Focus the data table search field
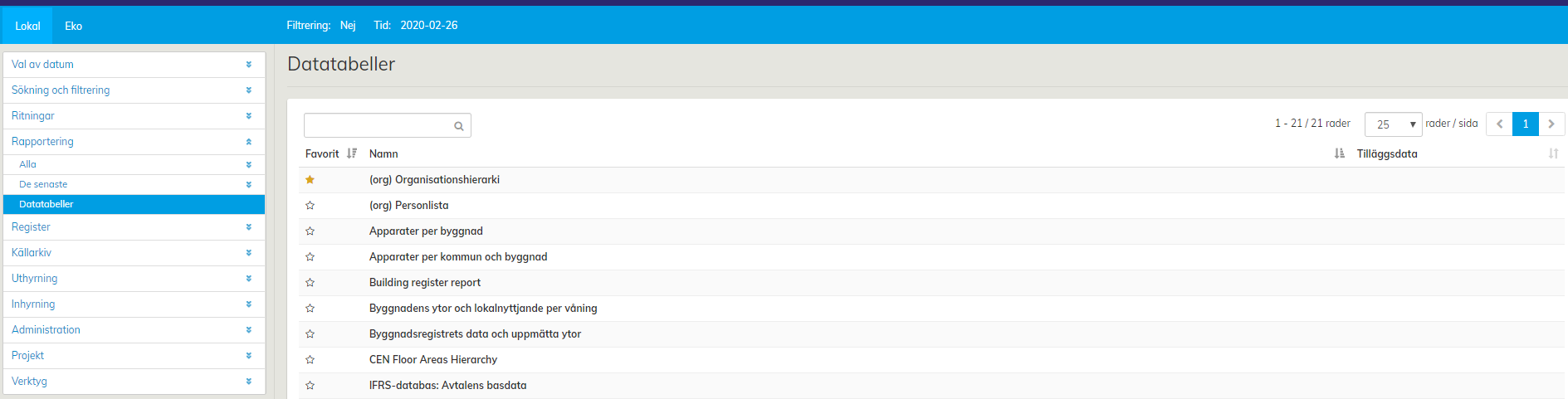This screenshot has width=1568, height=399. (x=378, y=125)
